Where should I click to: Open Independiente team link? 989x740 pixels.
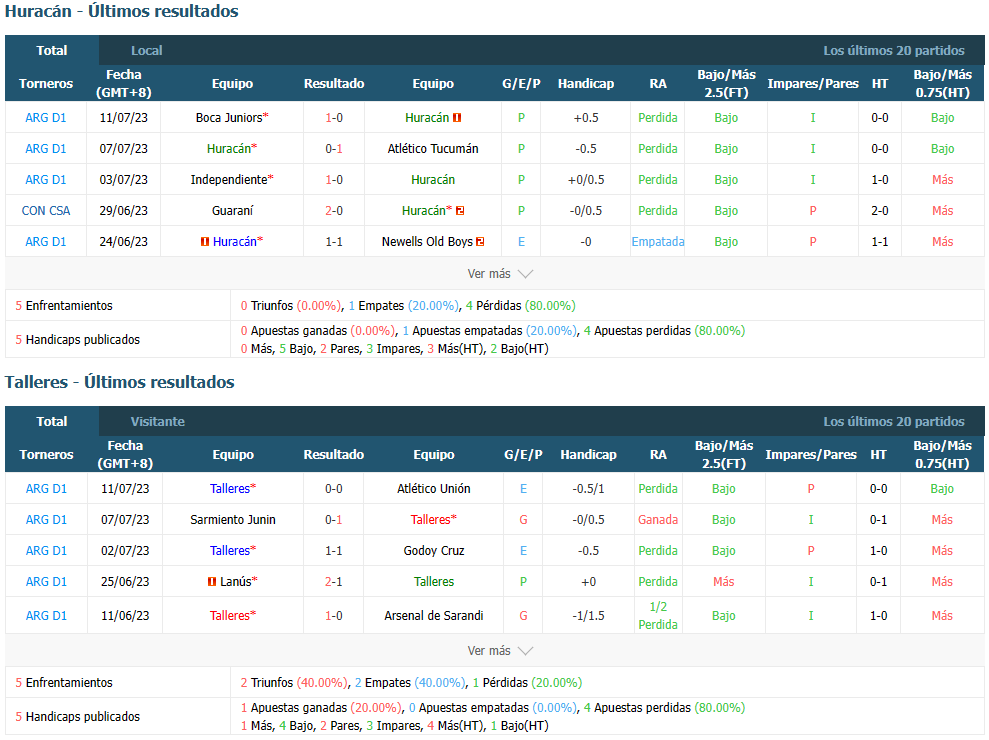229,180
